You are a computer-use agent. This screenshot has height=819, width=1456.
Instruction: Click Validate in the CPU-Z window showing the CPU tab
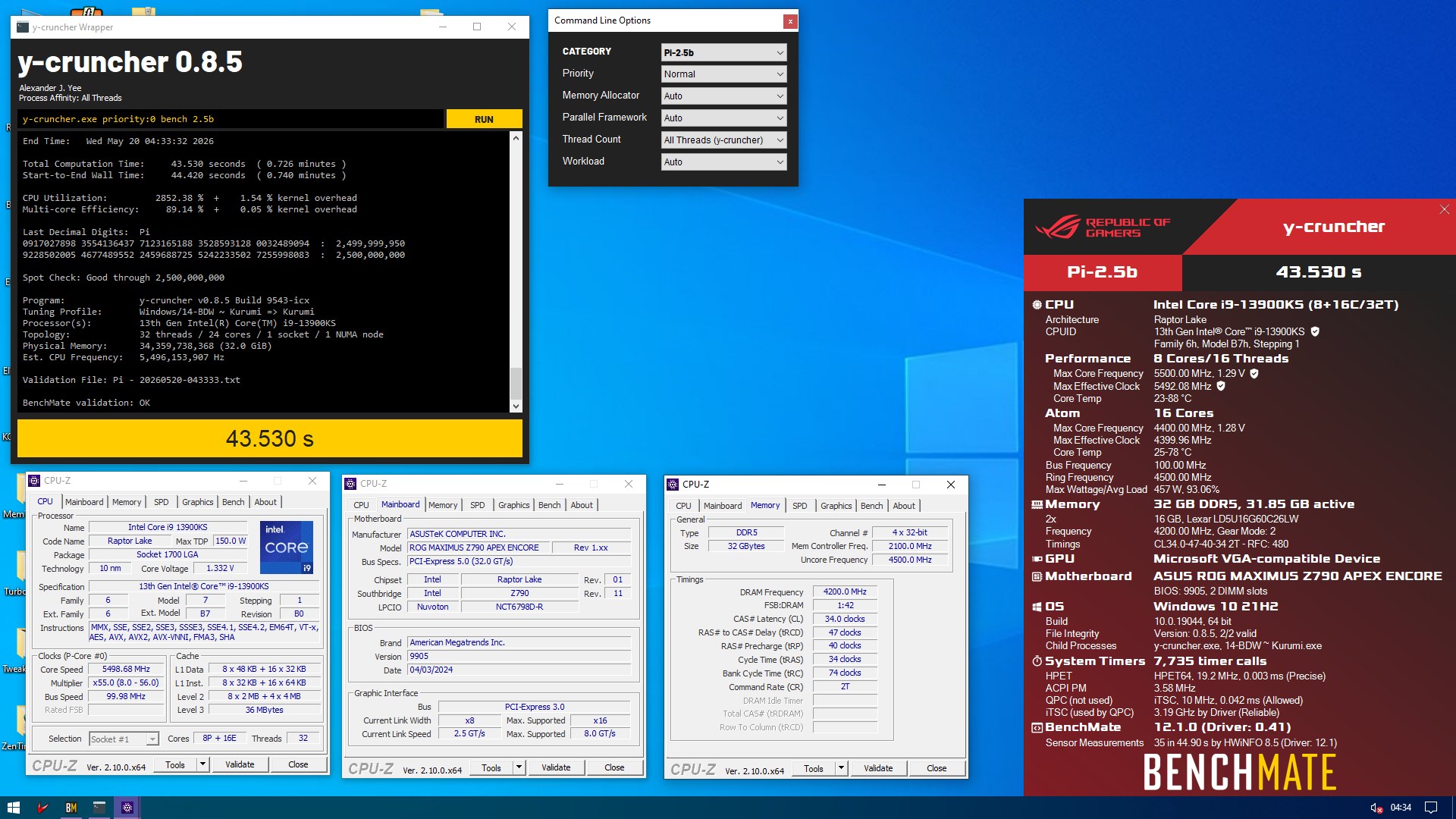tap(240, 764)
